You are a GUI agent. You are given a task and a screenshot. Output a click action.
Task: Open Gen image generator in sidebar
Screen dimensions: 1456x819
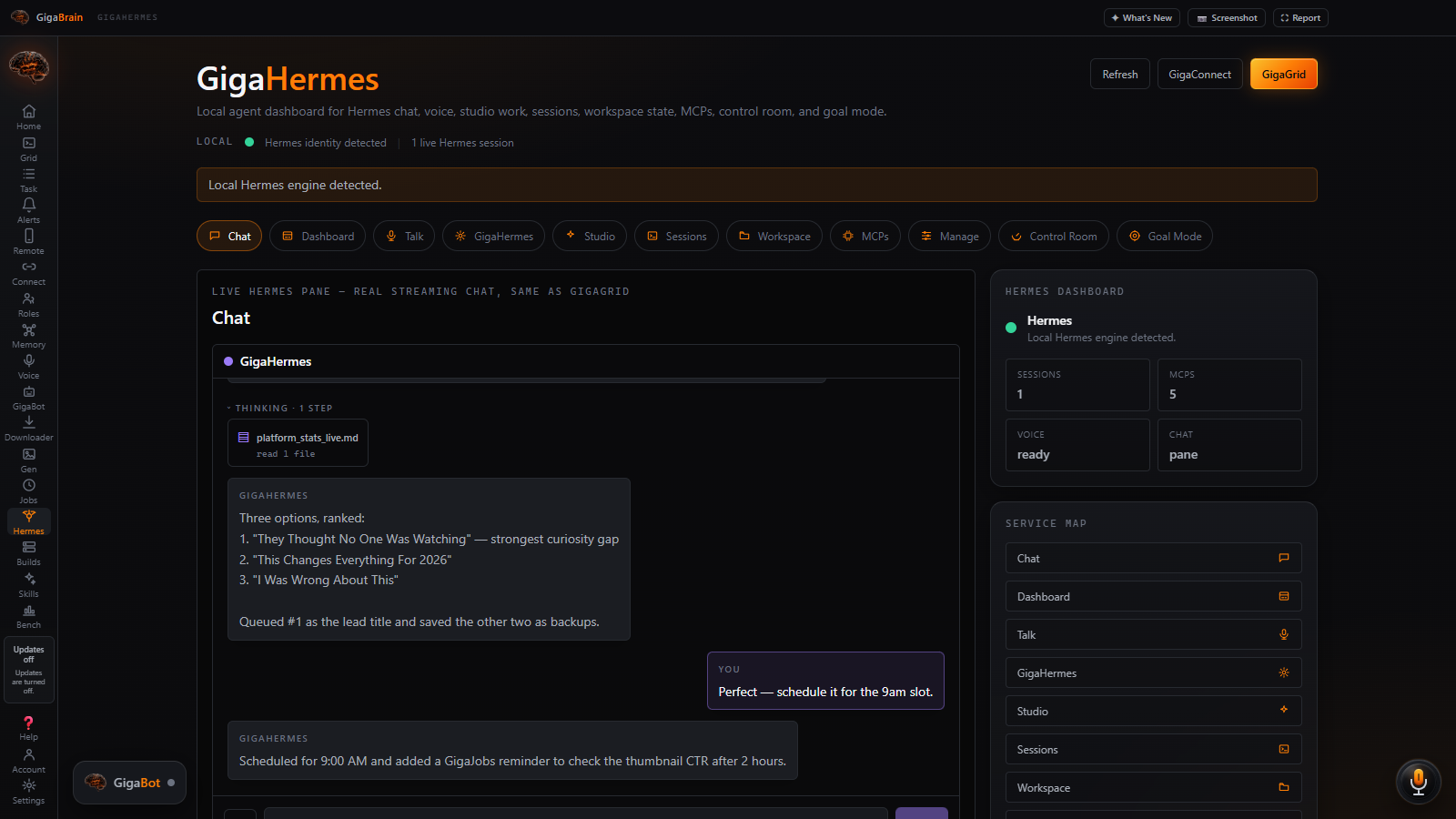click(x=29, y=460)
